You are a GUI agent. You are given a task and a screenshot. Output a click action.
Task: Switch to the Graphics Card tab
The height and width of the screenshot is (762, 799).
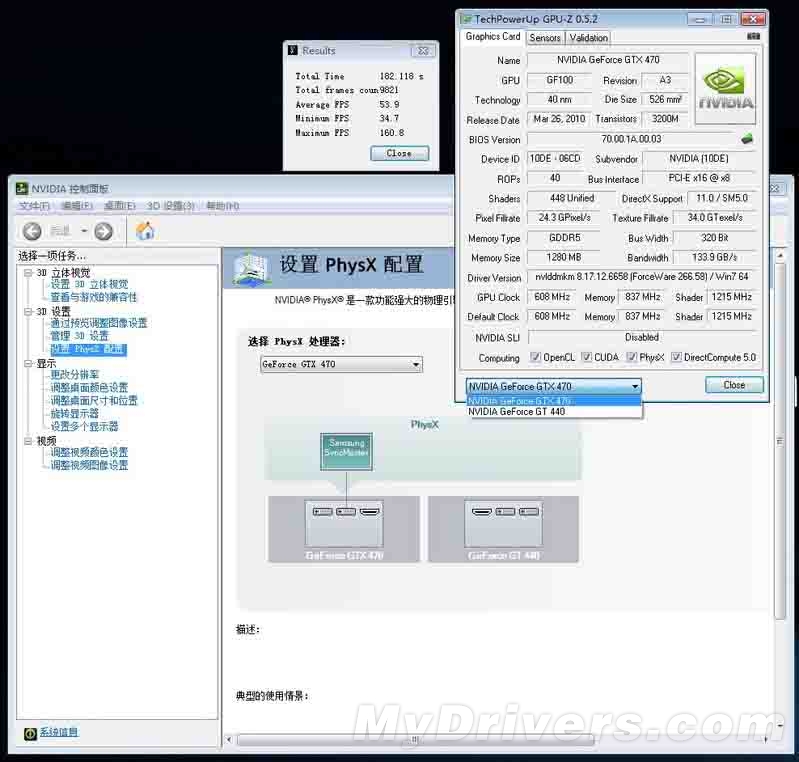tap(493, 37)
